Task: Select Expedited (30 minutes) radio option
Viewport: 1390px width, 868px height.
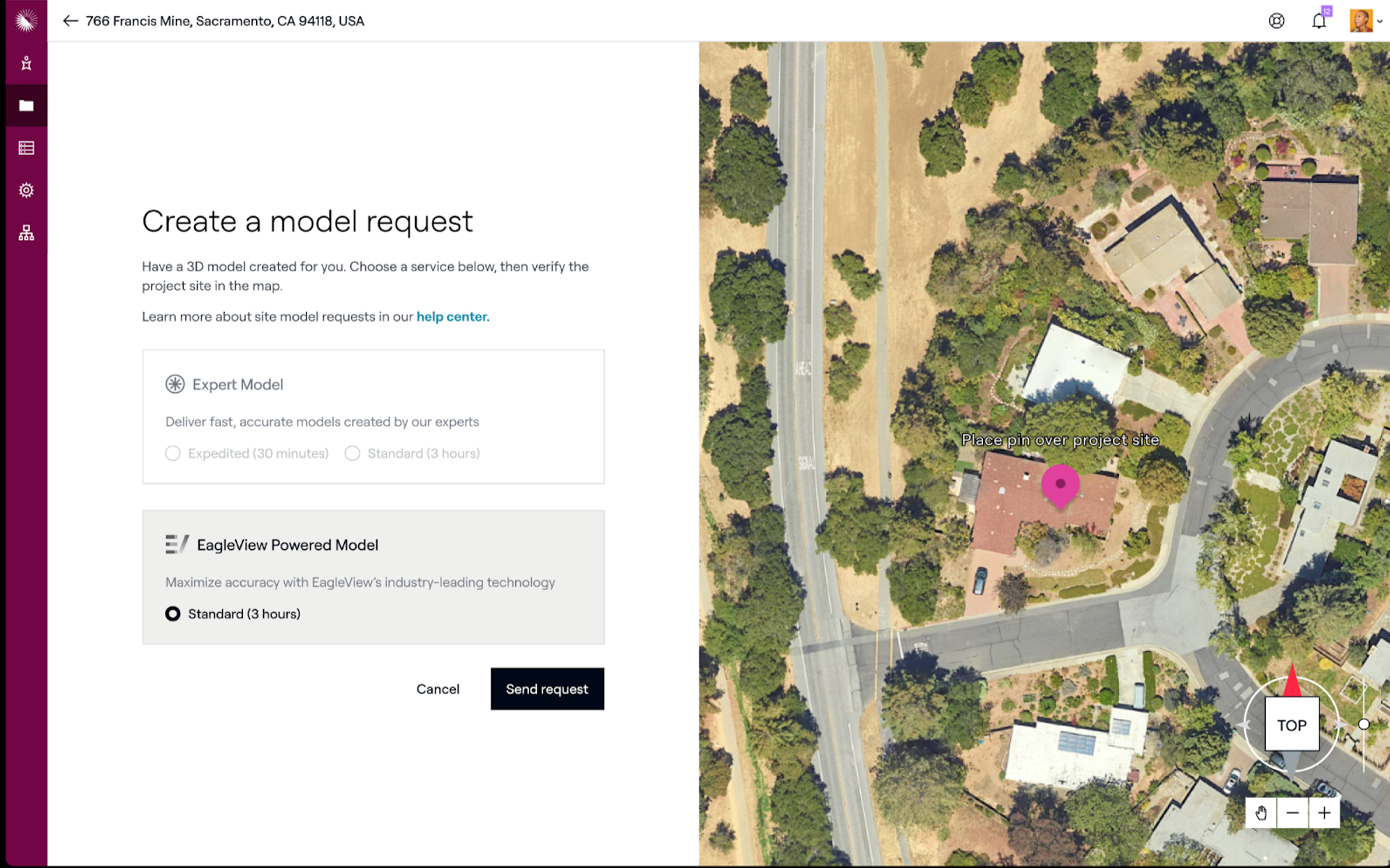Action: 173,454
